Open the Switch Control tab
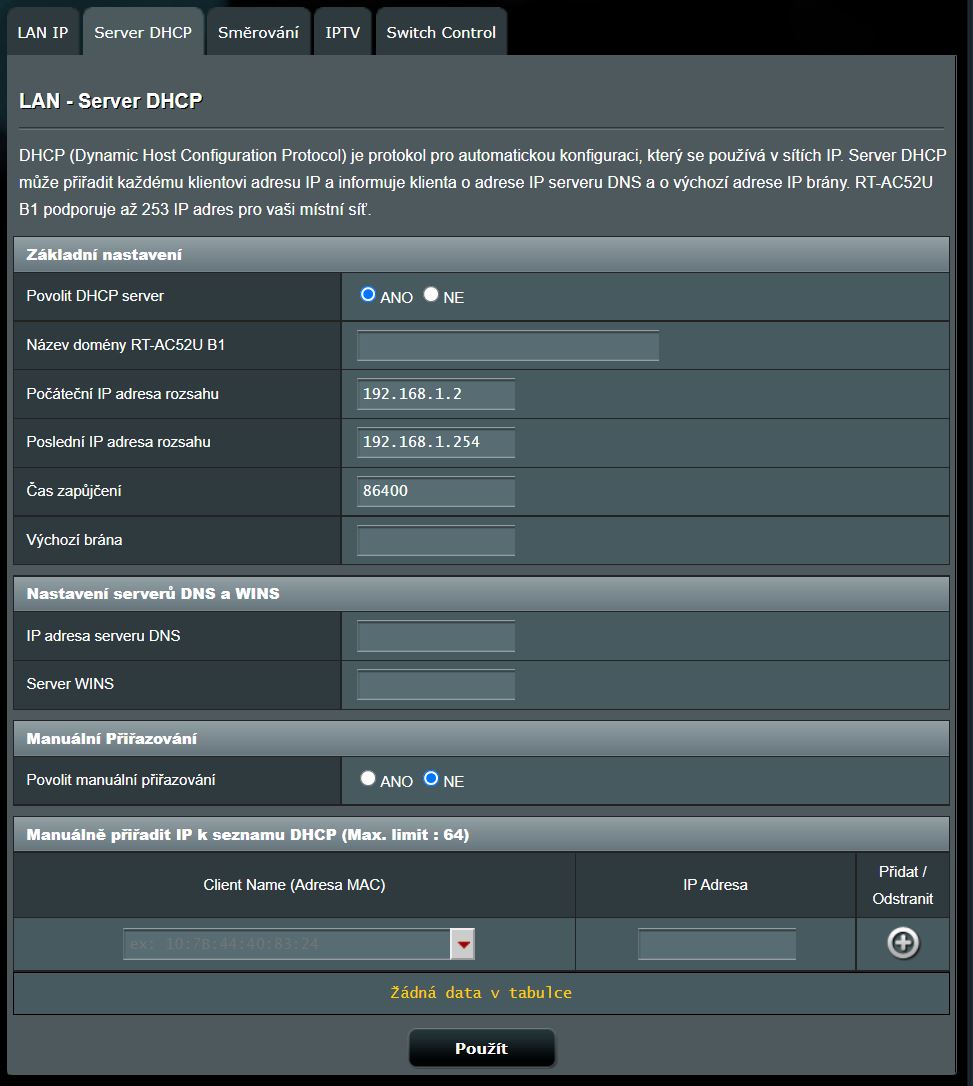 [441, 32]
